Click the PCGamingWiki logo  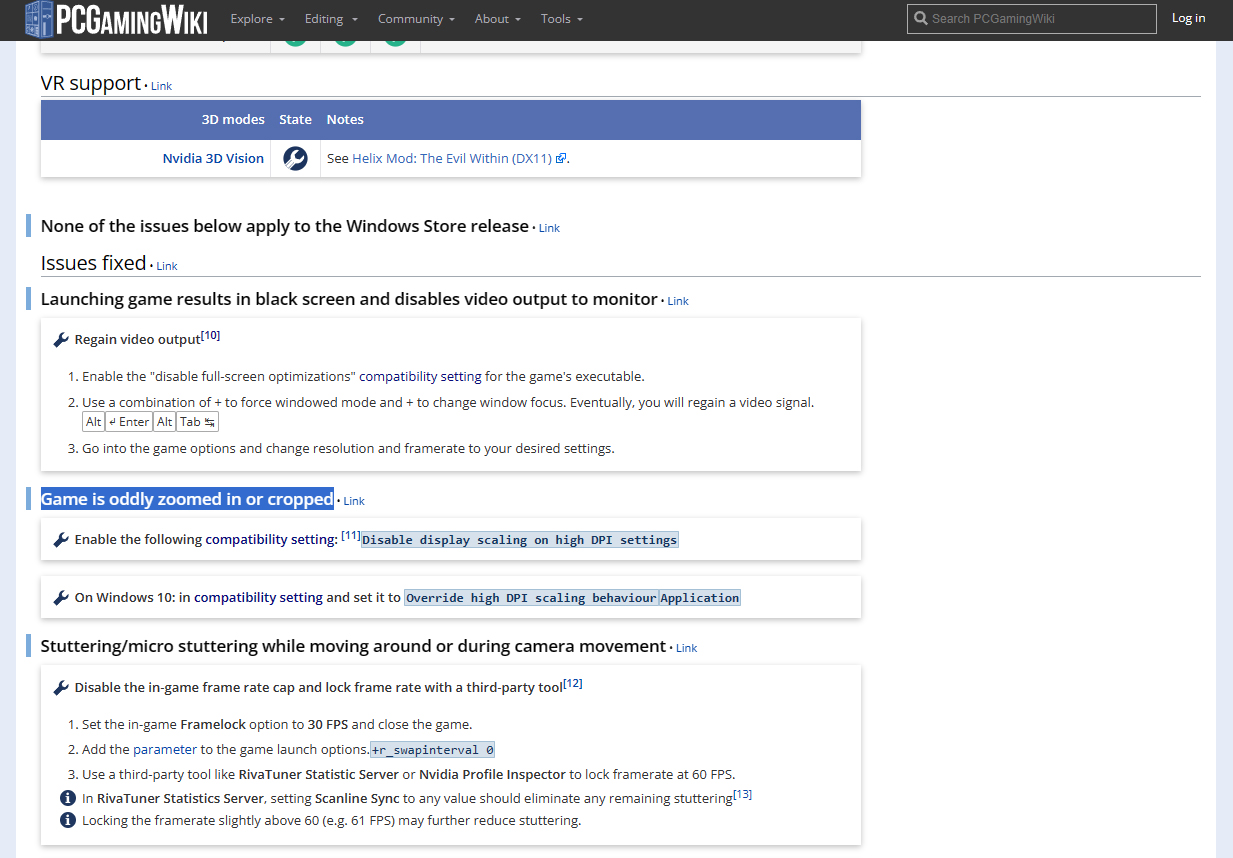point(115,20)
